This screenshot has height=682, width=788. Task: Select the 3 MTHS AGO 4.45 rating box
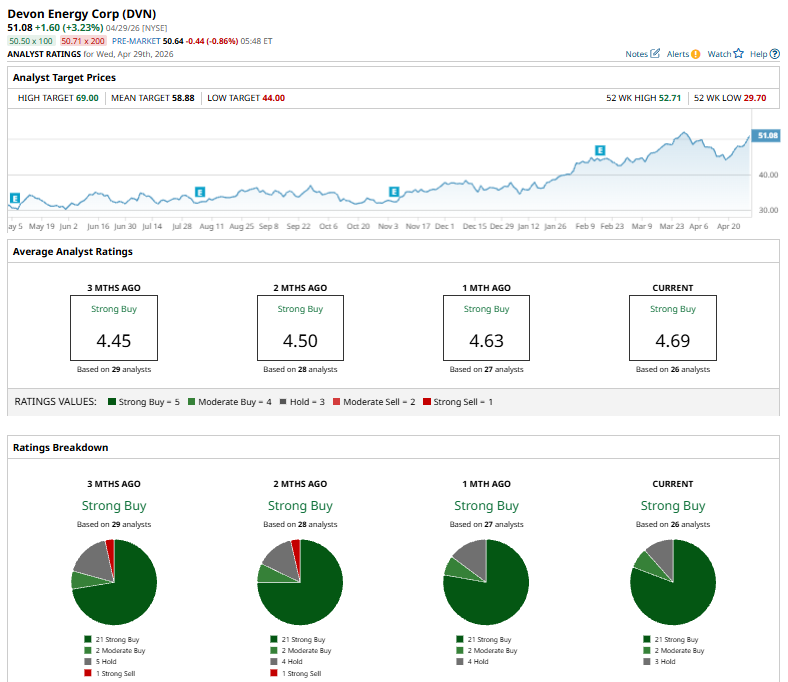(114, 328)
